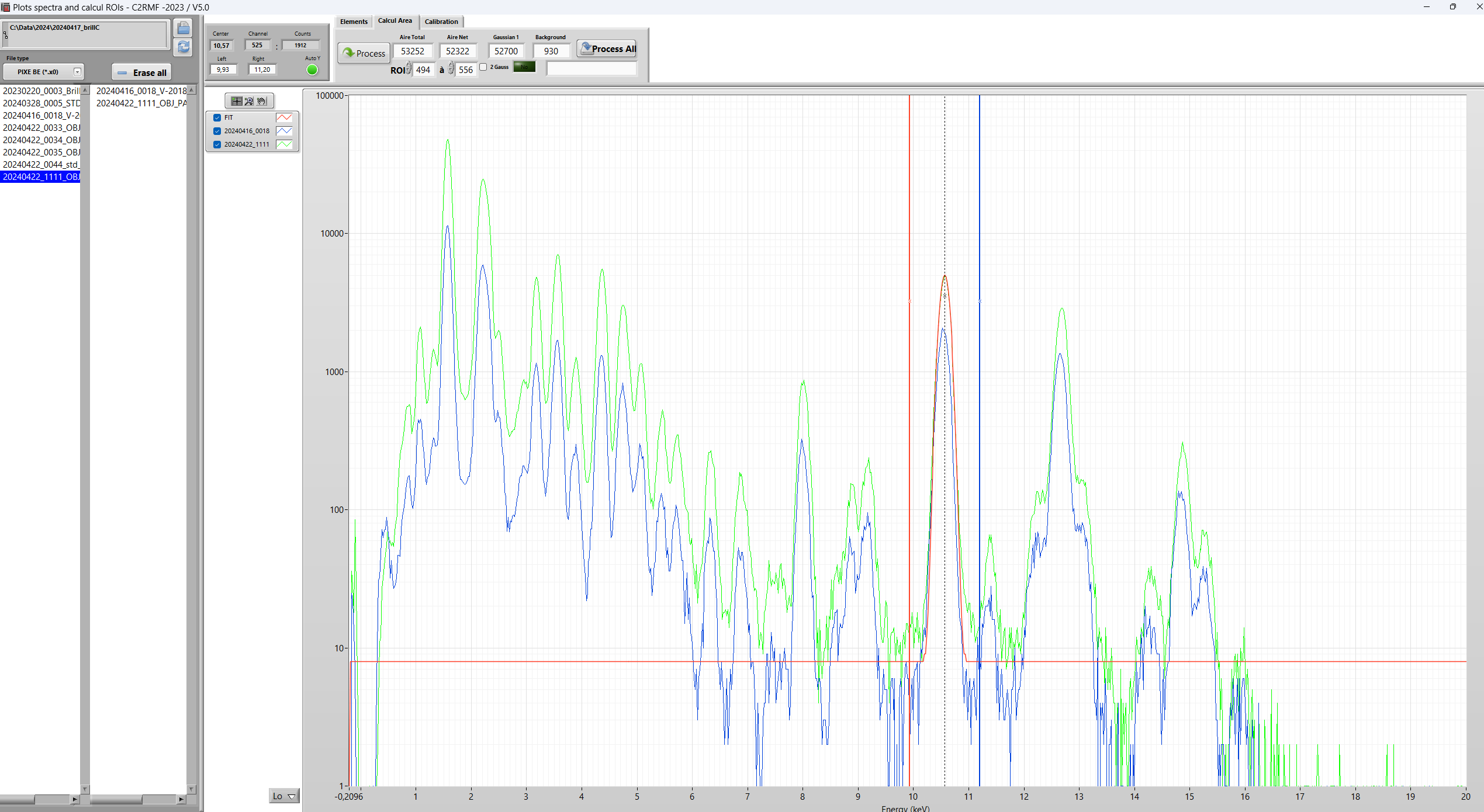The image size is (1484, 812).
Task: Enable the 2 Gauss checkbox
Action: point(483,67)
